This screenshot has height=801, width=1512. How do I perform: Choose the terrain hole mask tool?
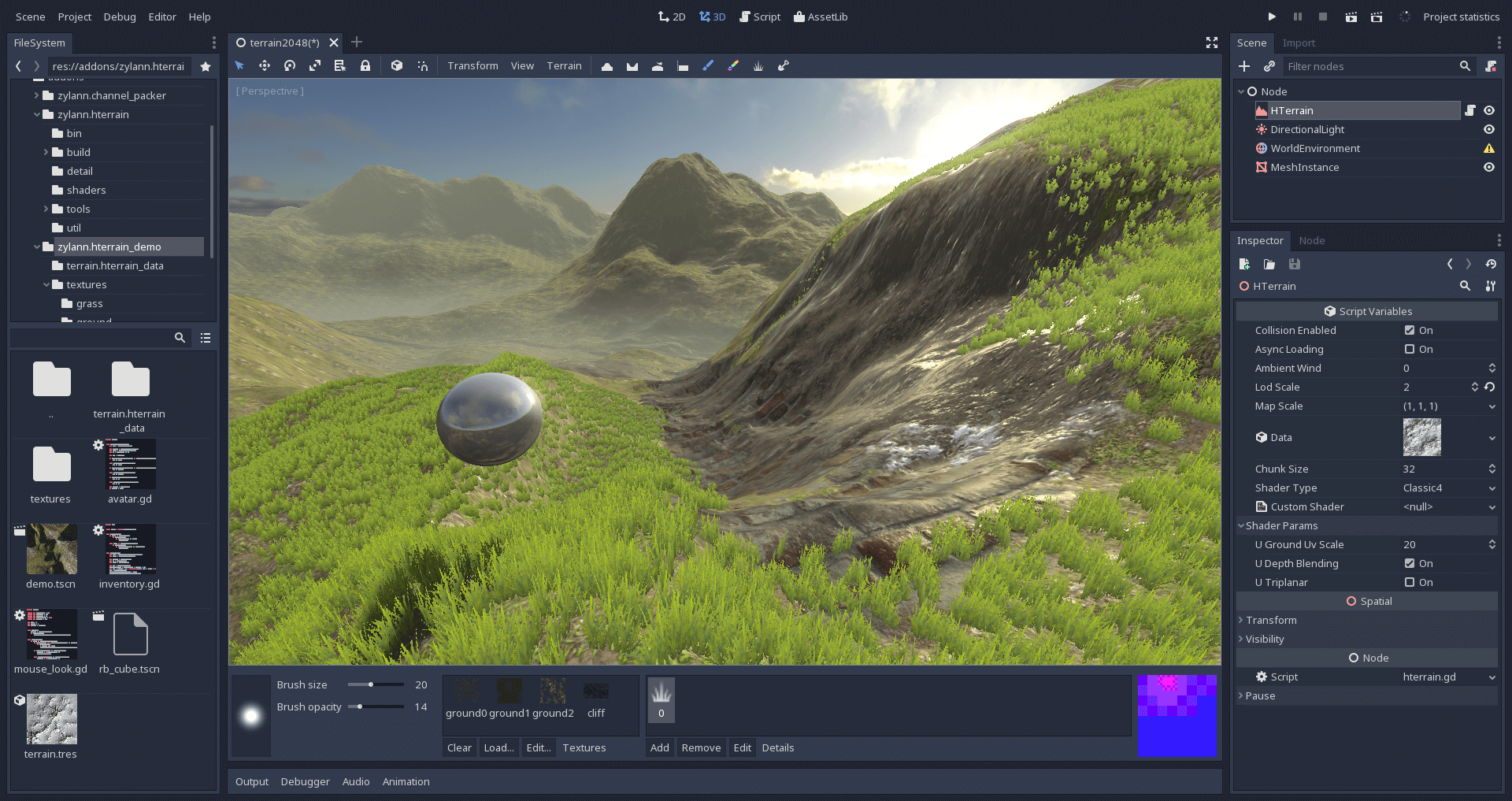(784, 66)
